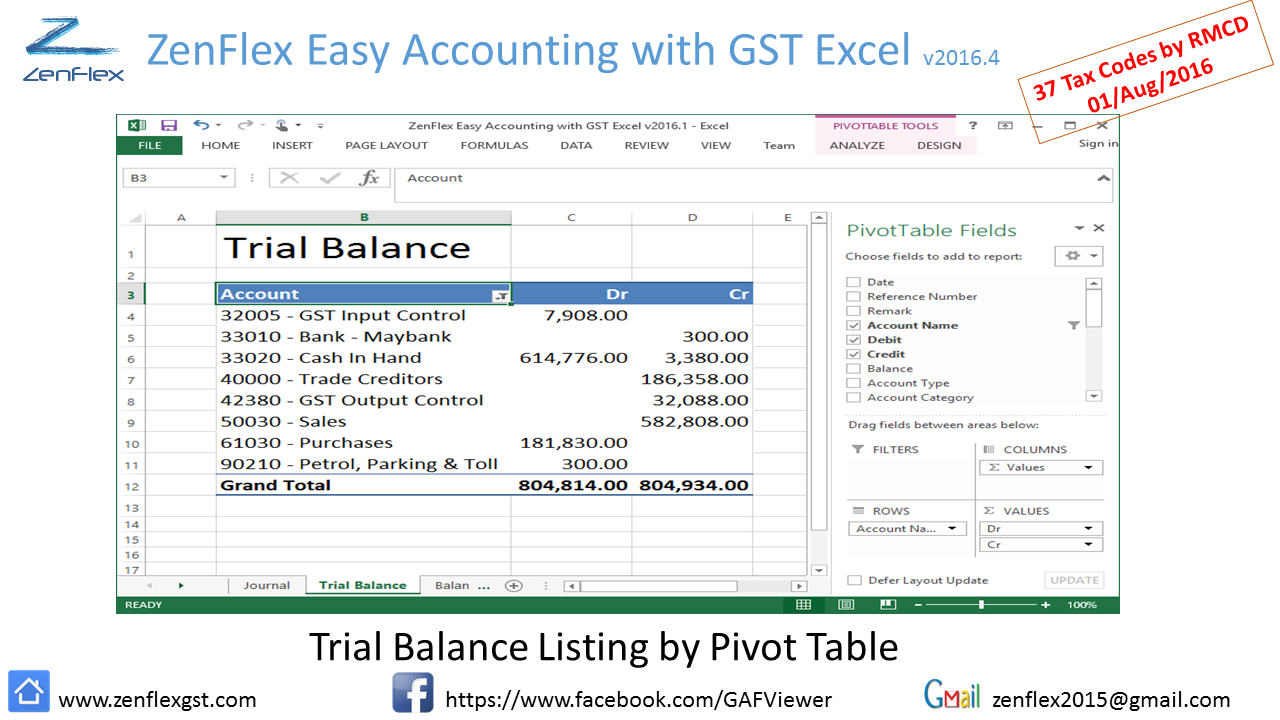Open the facebook.com/GAFViewer link
This screenshot has width=1280, height=720.
click(x=638, y=700)
